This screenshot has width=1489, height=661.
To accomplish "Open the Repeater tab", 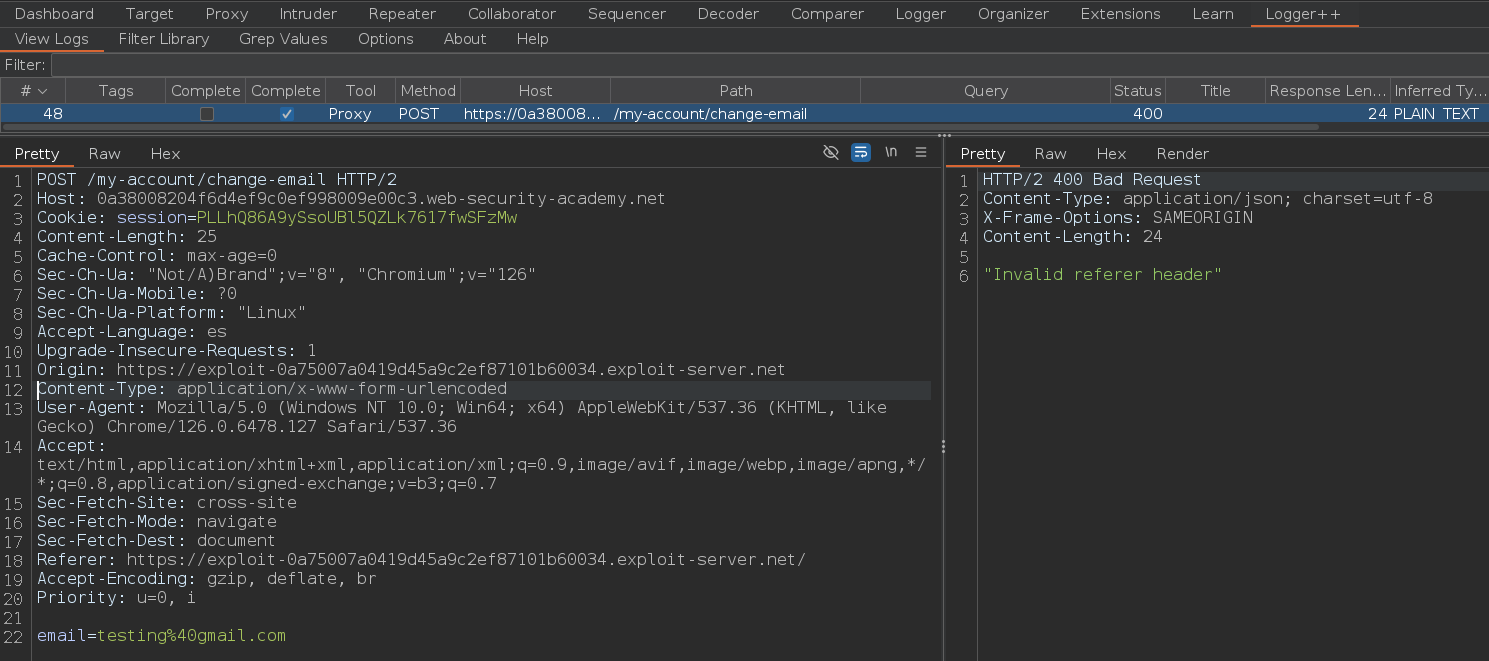I will coord(402,14).
